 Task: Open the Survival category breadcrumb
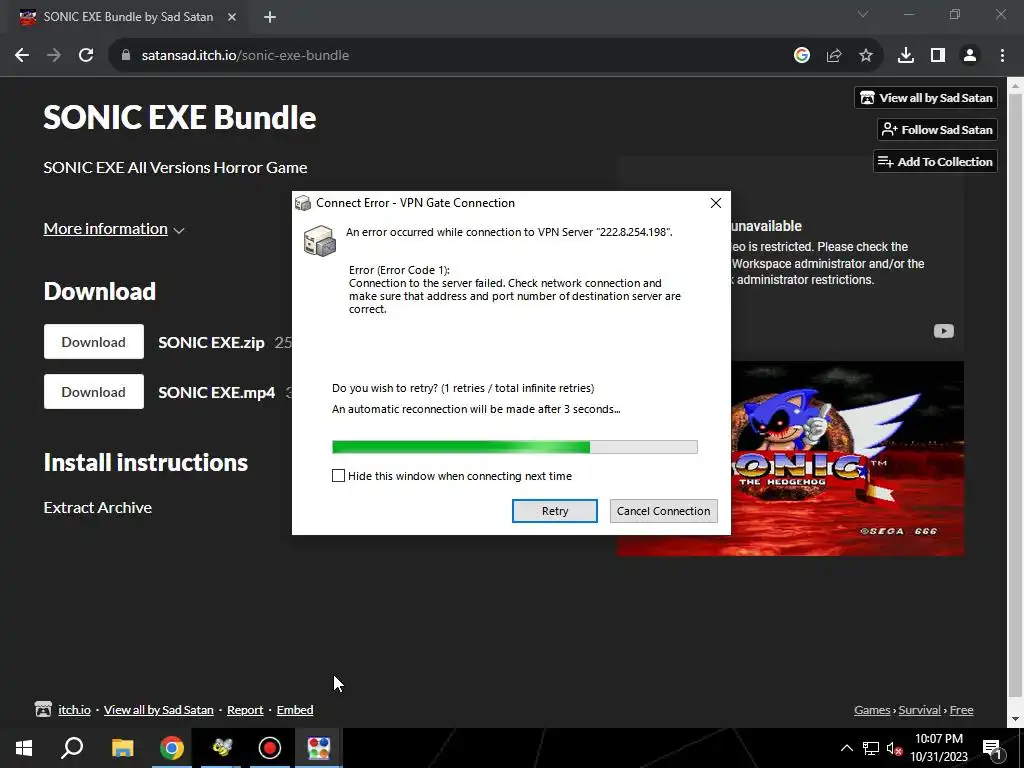920,710
